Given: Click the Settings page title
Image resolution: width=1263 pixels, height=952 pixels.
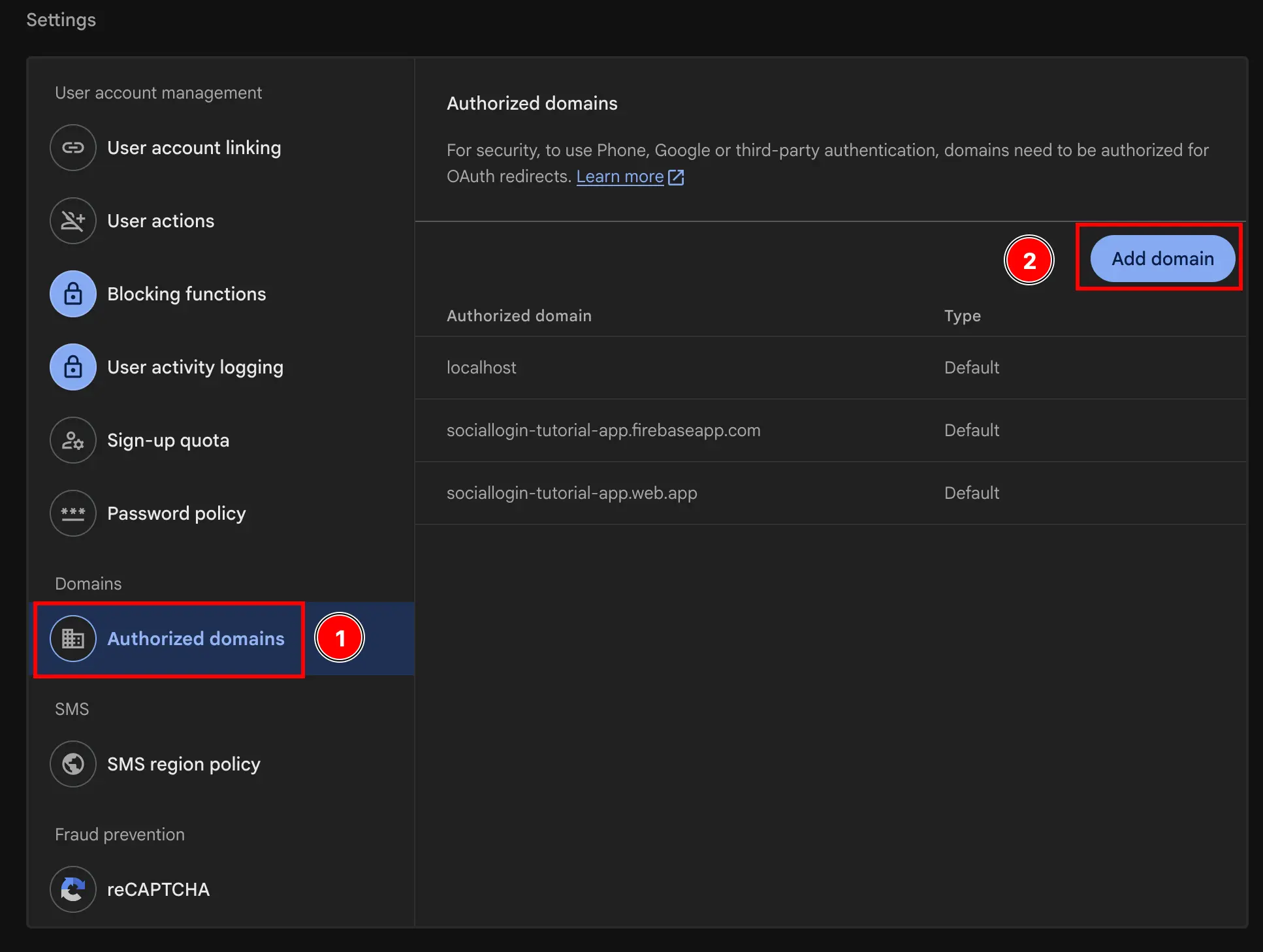Looking at the screenshot, I should coord(61,20).
